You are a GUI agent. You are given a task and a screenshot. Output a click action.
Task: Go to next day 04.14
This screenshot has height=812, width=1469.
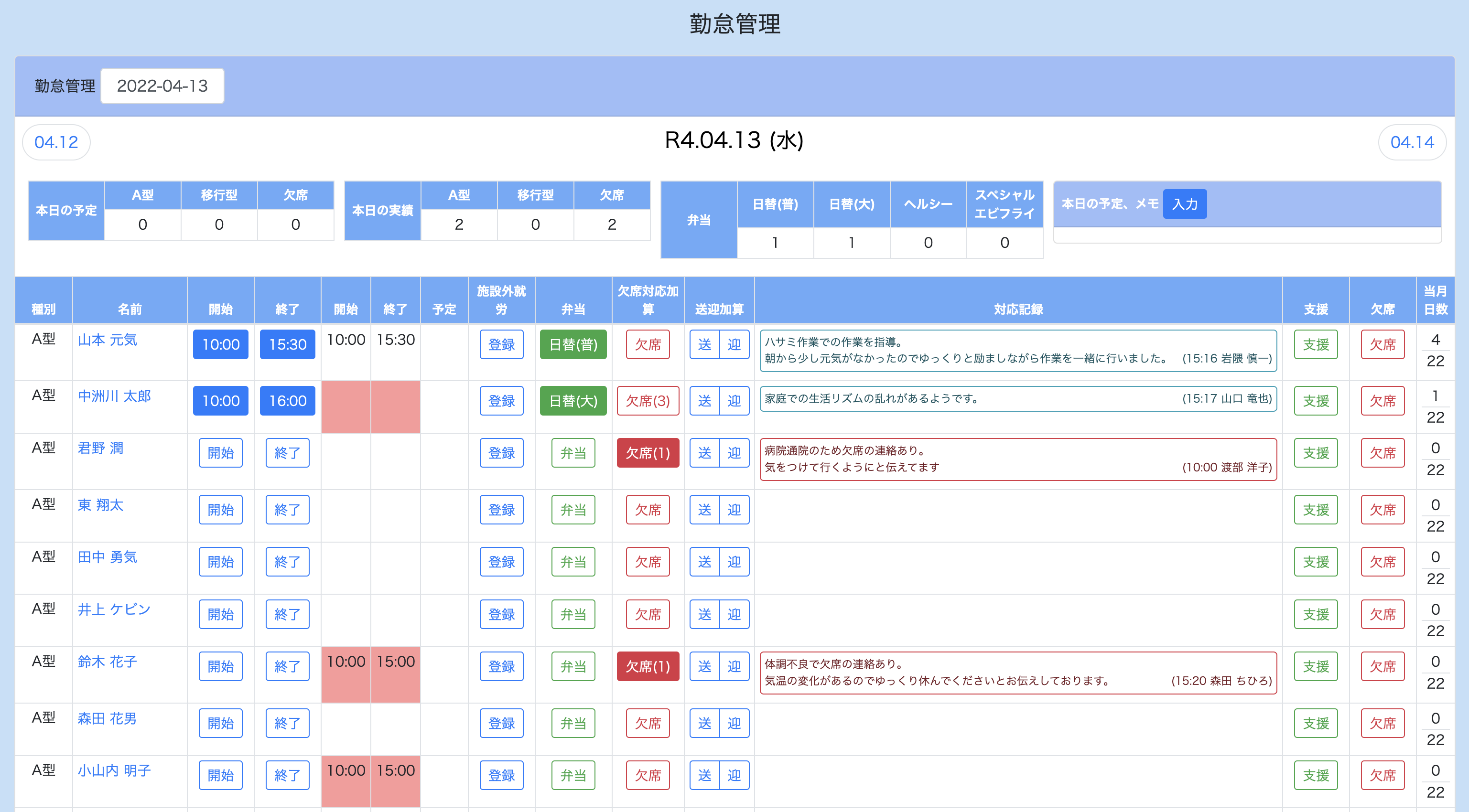click(1411, 142)
